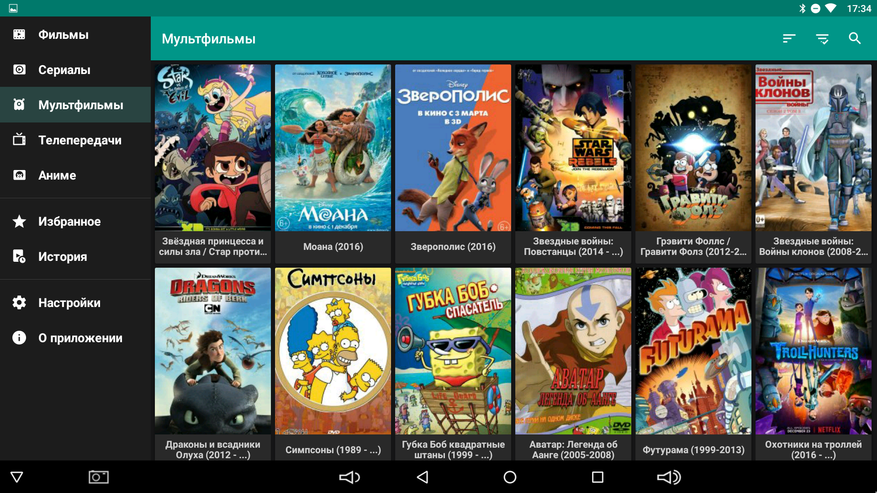Open the Dragons Riders of Berk poster
The height and width of the screenshot is (493, 877).
[x=213, y=351]
